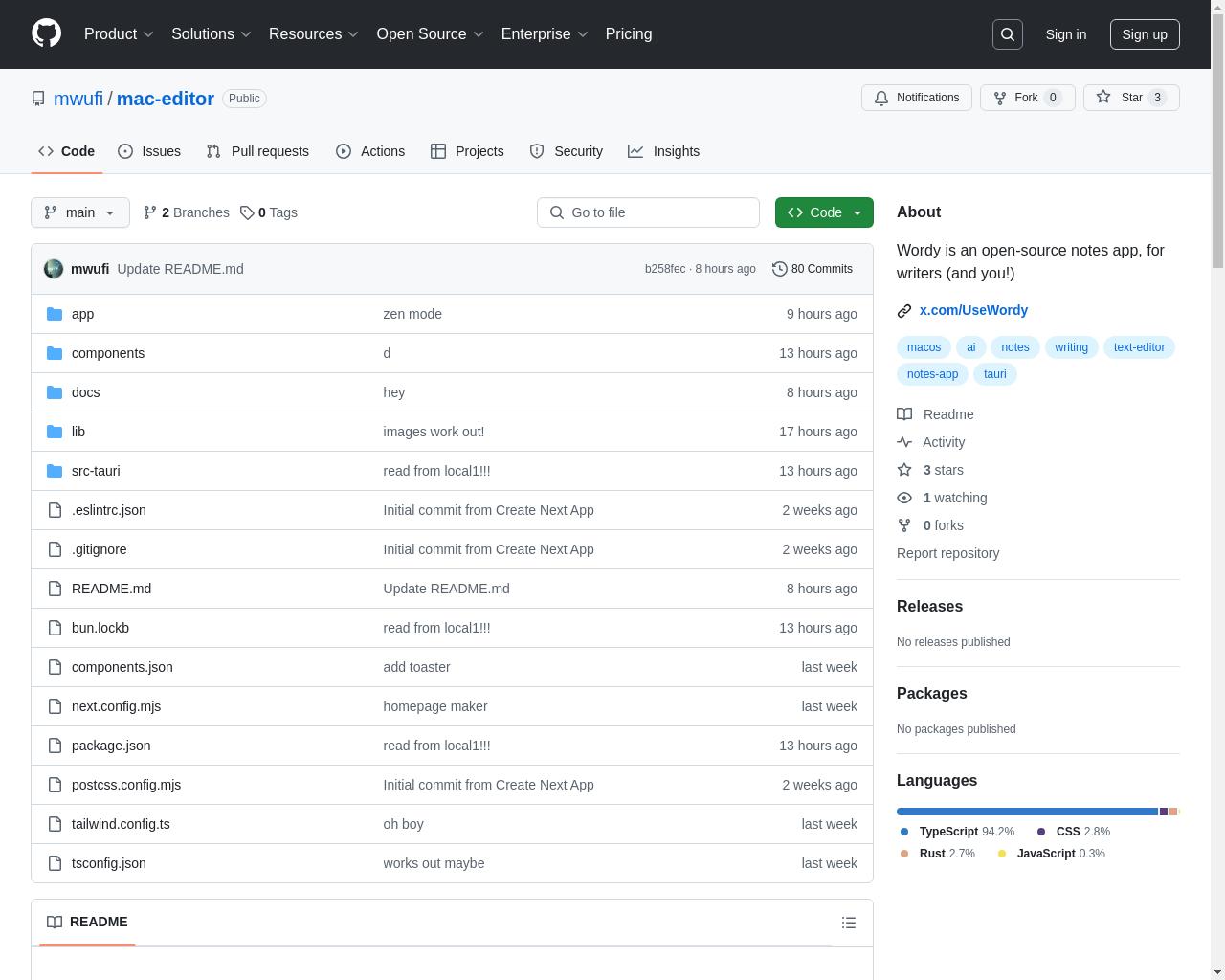This screenshot has width=1225, height=980.
Task: Click the book icon next to Readme
Action: point(904,414)
